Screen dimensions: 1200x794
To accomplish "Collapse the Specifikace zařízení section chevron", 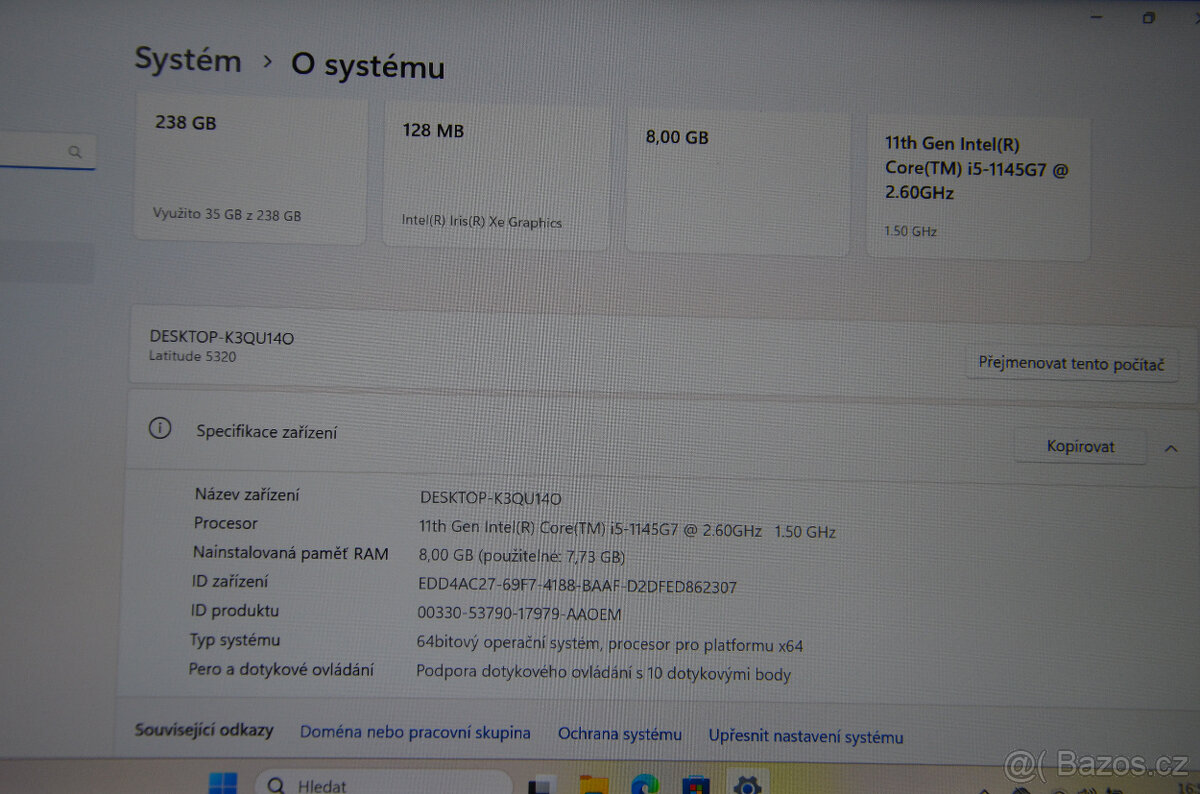I will click(1172, 447).
